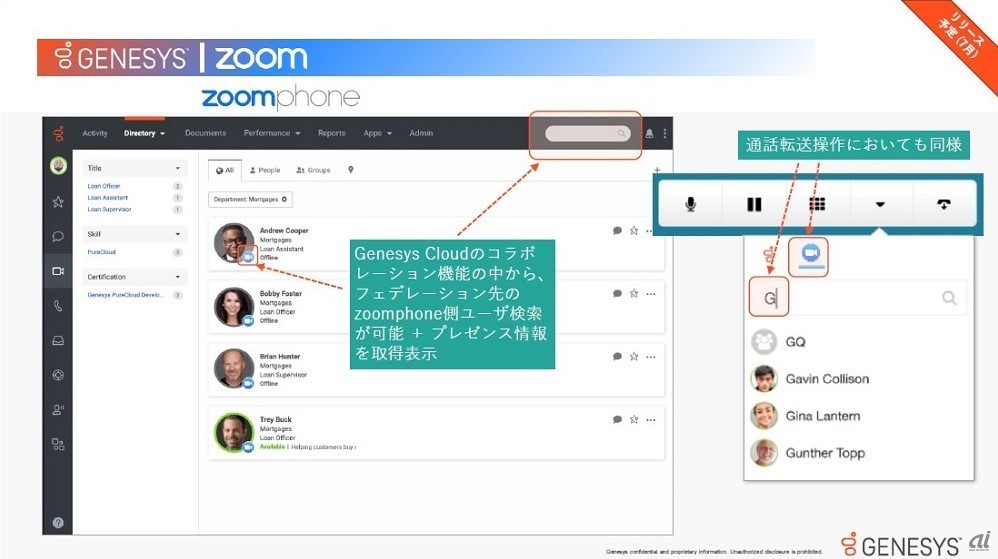The width and height of the screenshot is (998, 559).
Task: Open Favorites star in sidebar
Action: pos(58,202)
